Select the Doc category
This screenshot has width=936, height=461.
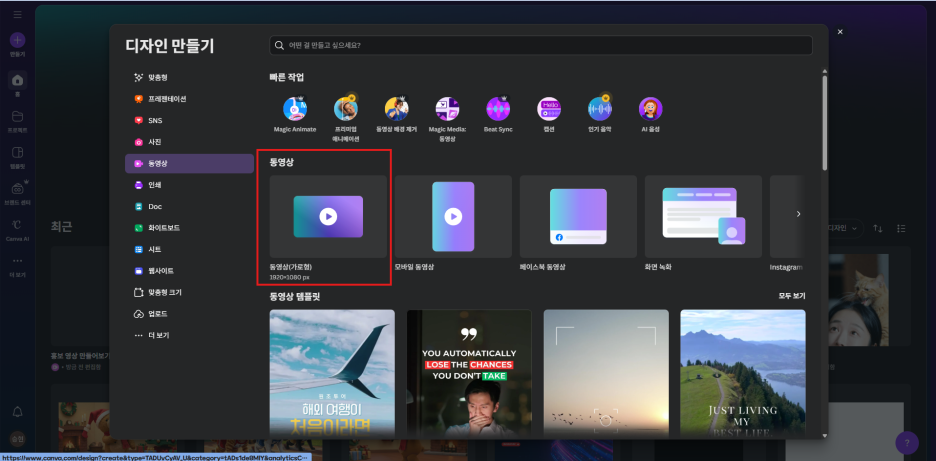(189, 207)
